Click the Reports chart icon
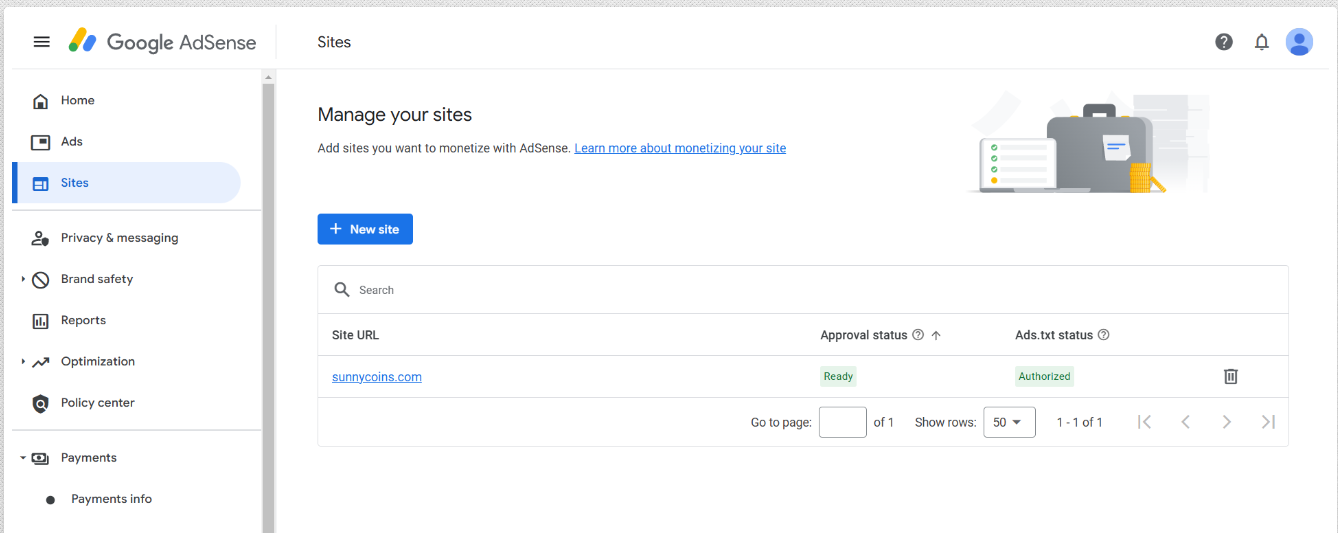The width and height of the screenshot is (1338, 533). [x=40, y=321]
